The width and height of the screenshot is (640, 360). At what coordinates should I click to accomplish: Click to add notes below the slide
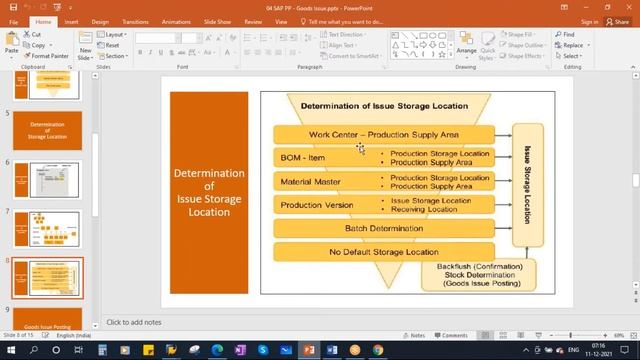pyautogui.click(x=134, y=322)
